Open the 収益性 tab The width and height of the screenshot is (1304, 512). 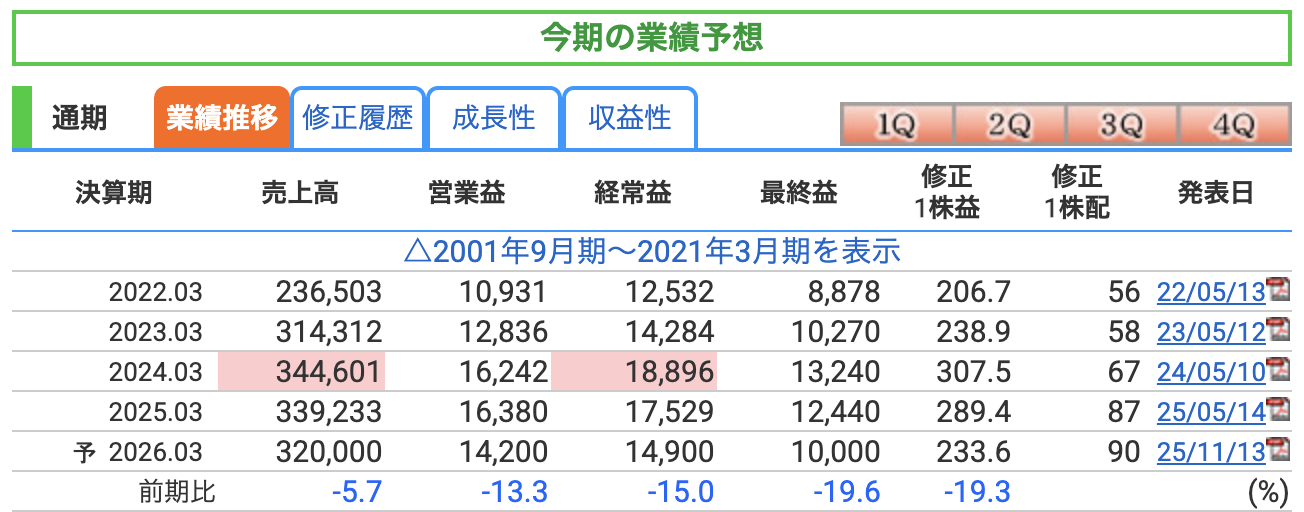pos(630,118)
